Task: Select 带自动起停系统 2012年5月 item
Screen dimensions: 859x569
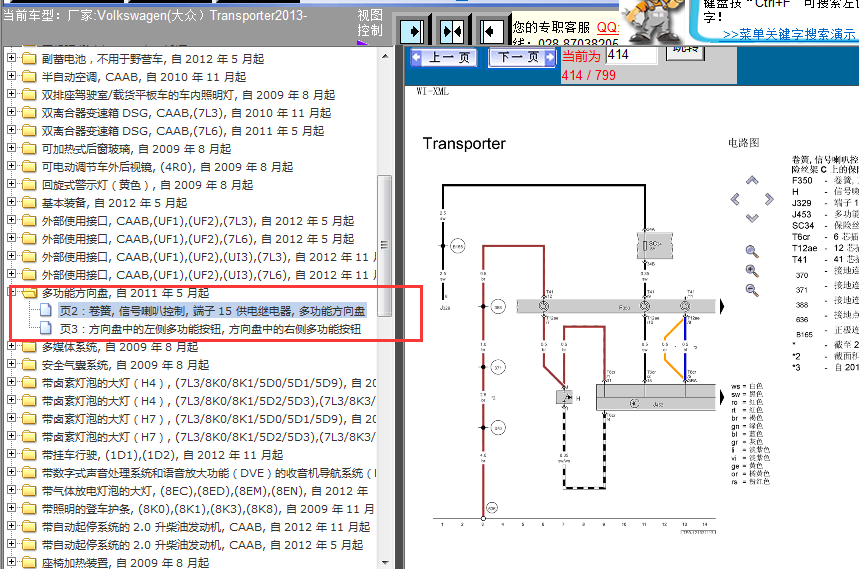Action: click(x=202, y=545)
